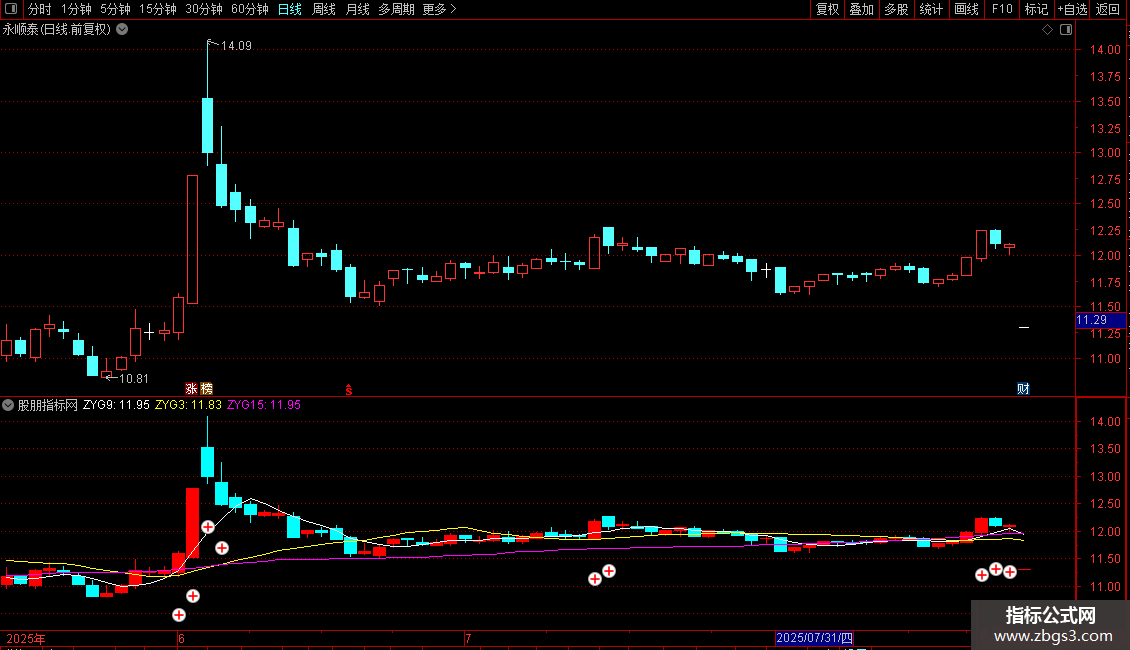Screen dimensions: 1130x650
Task: Add stock via +自选 button
Action: pos(1072,9)
